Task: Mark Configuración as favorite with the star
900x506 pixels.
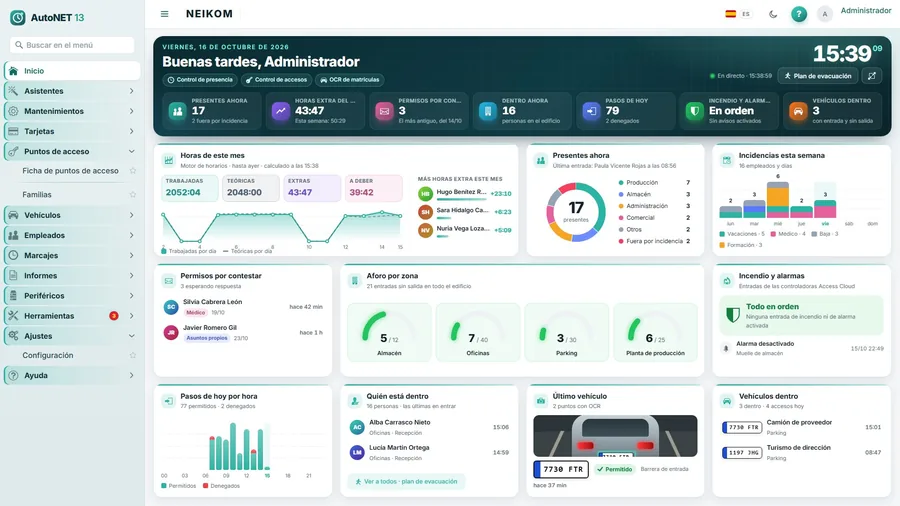Action: pos(133,356)
